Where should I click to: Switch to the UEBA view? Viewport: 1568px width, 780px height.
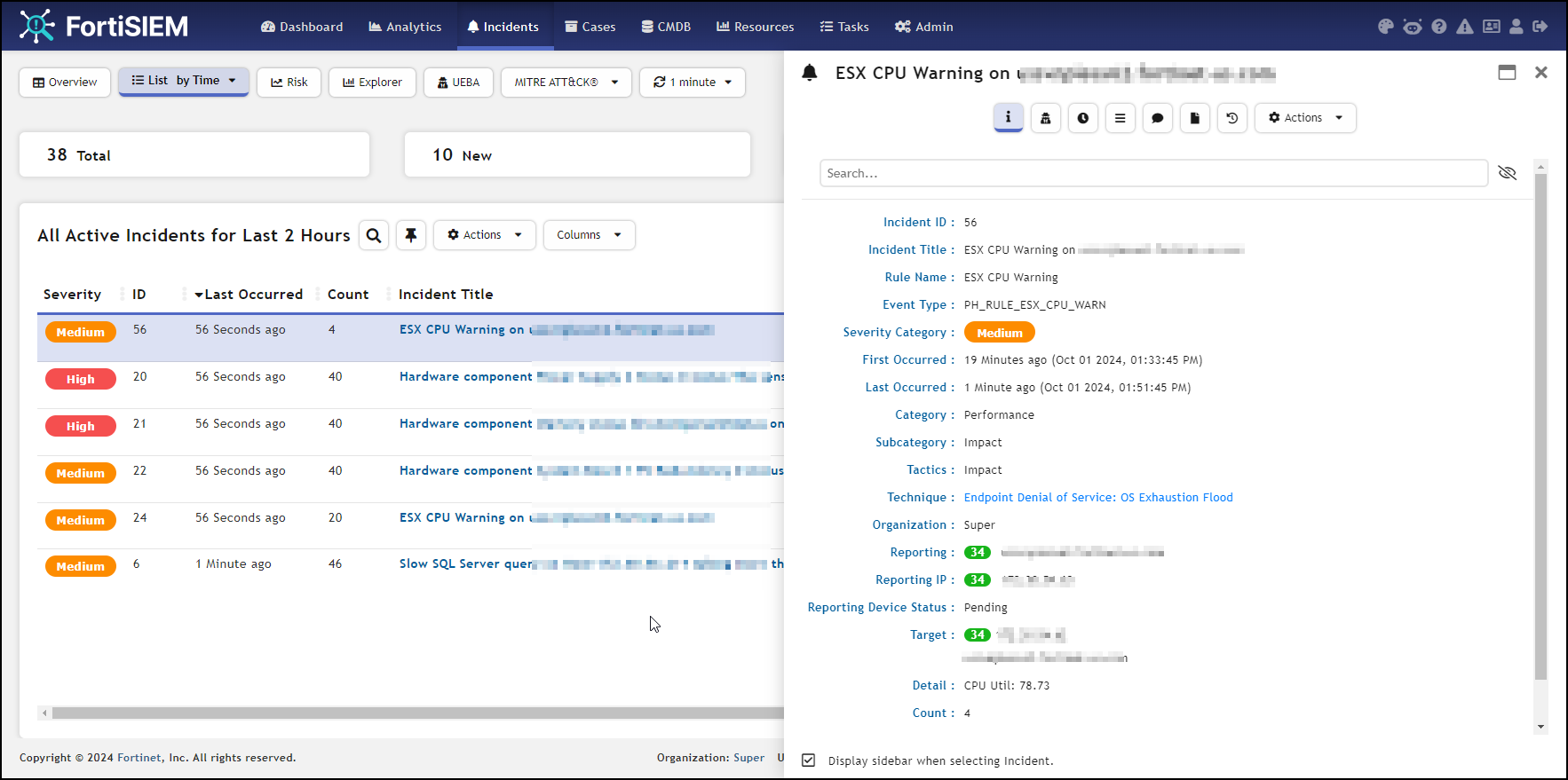pyautogui.click(x=458, y=83)
